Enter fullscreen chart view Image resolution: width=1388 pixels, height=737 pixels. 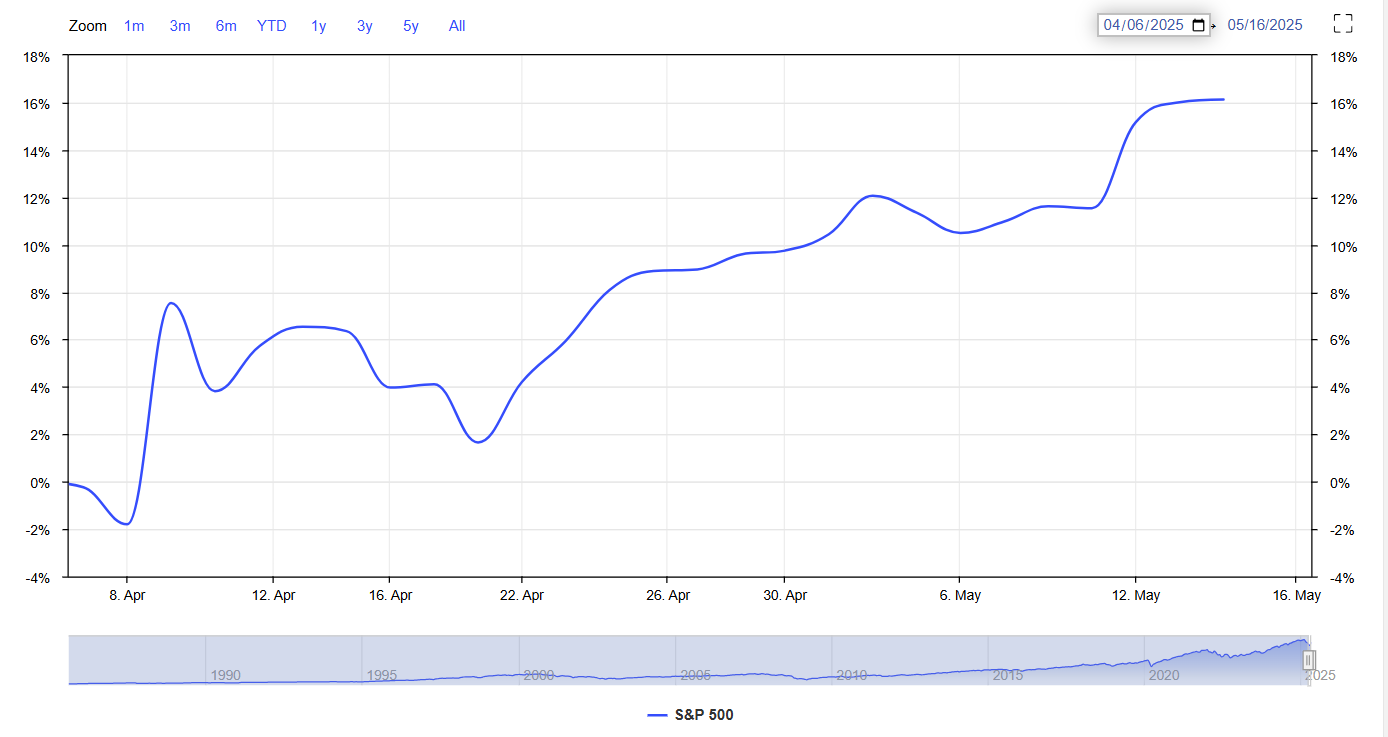pyautogui.click(x=1343, y=24)
